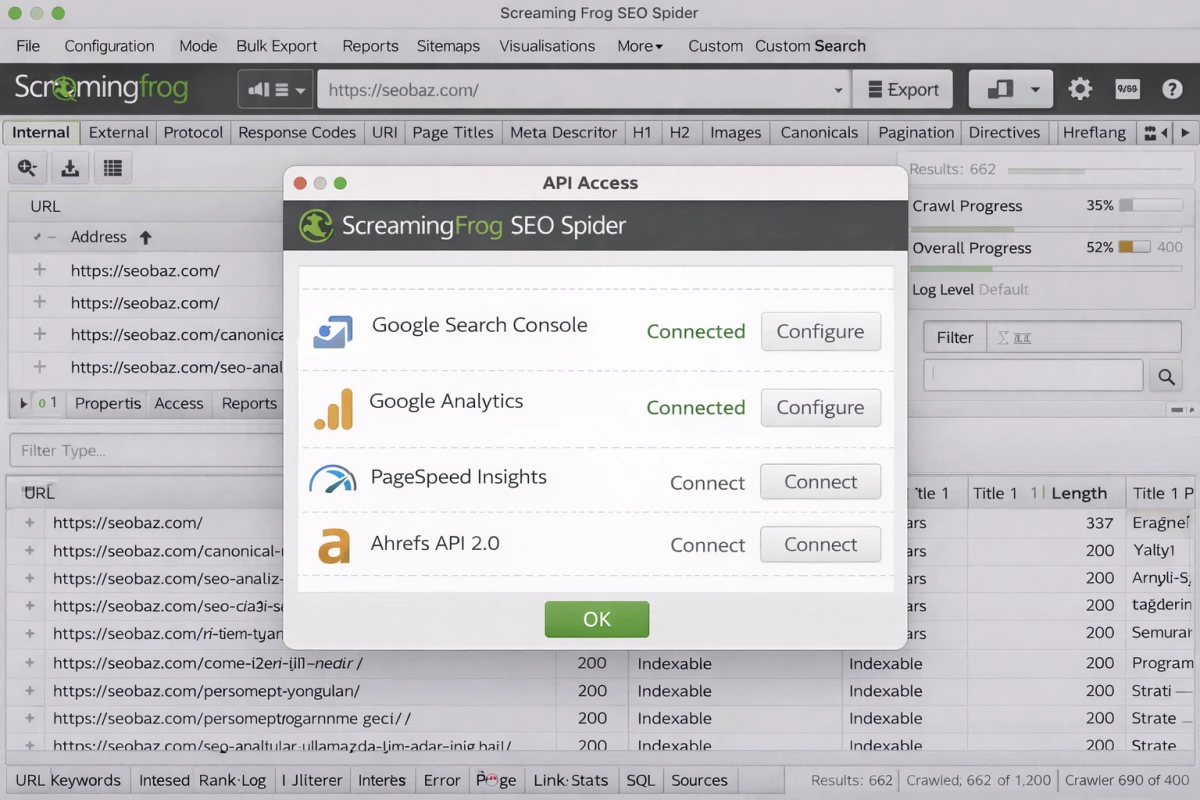Click the download export icon in left panel
Viewport: 1200px width, 800px height.
pyautogui.click(x=70, y=168)
